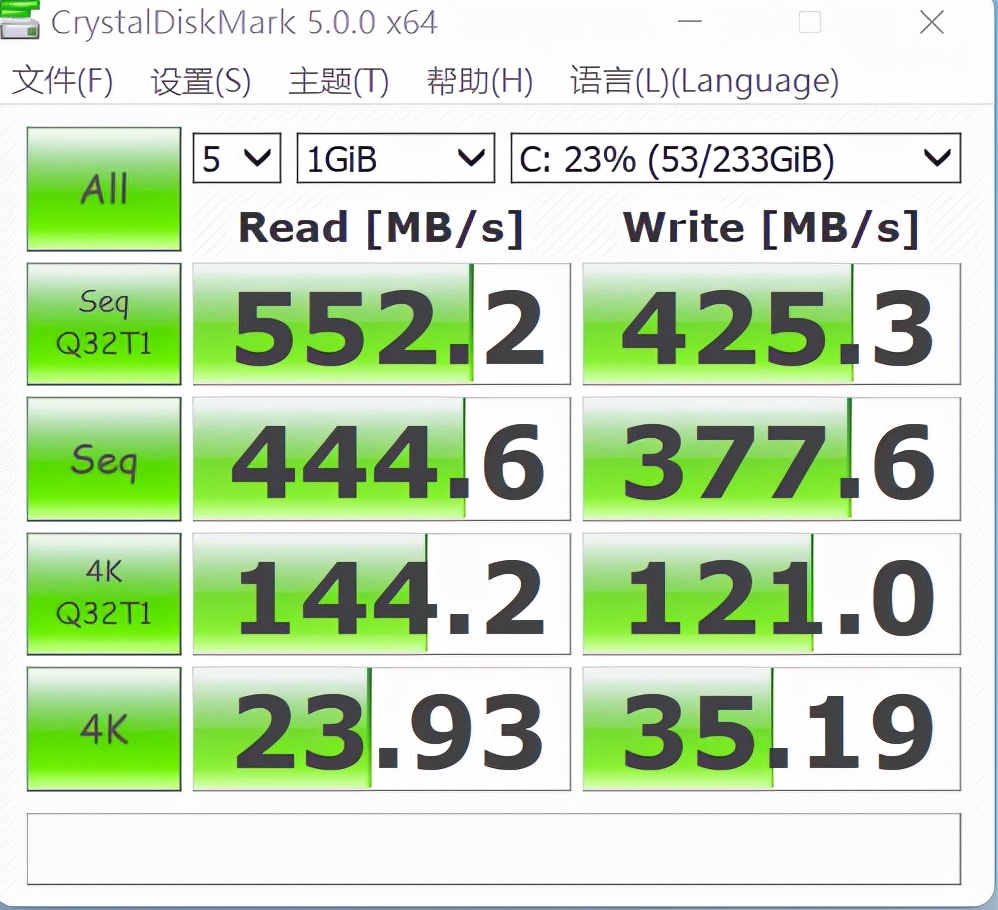Click the Read [MB/s] column header
This screenshot has width=998, height=910.
[381, 227]
